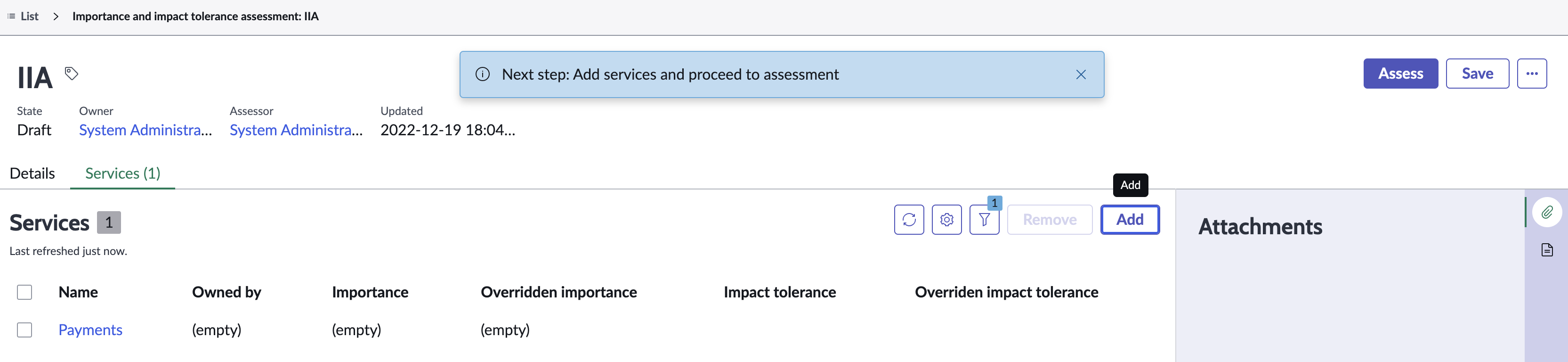The width and height of the screenshot is (1568, 362).
Task: Open the more actions ellipsis menu
Action: [1531, 74]
